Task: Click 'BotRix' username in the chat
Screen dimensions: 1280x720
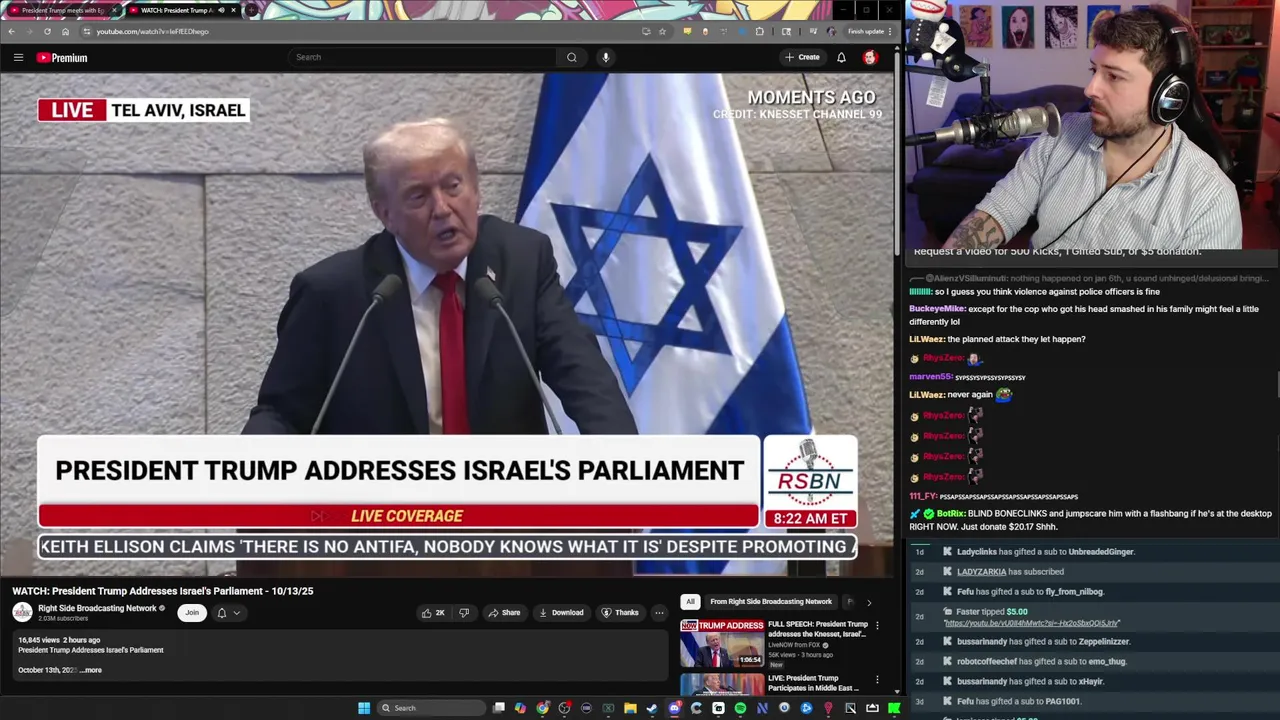Action: 950,513
